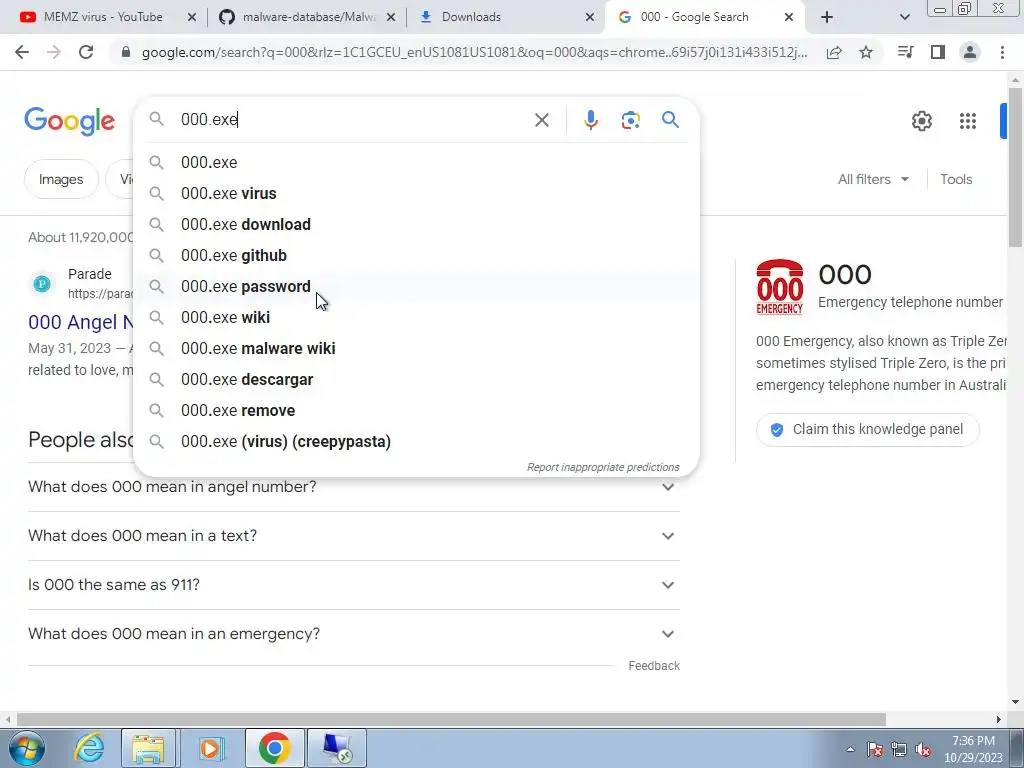Submit search with magnifier button

click(x=670, y=120)
